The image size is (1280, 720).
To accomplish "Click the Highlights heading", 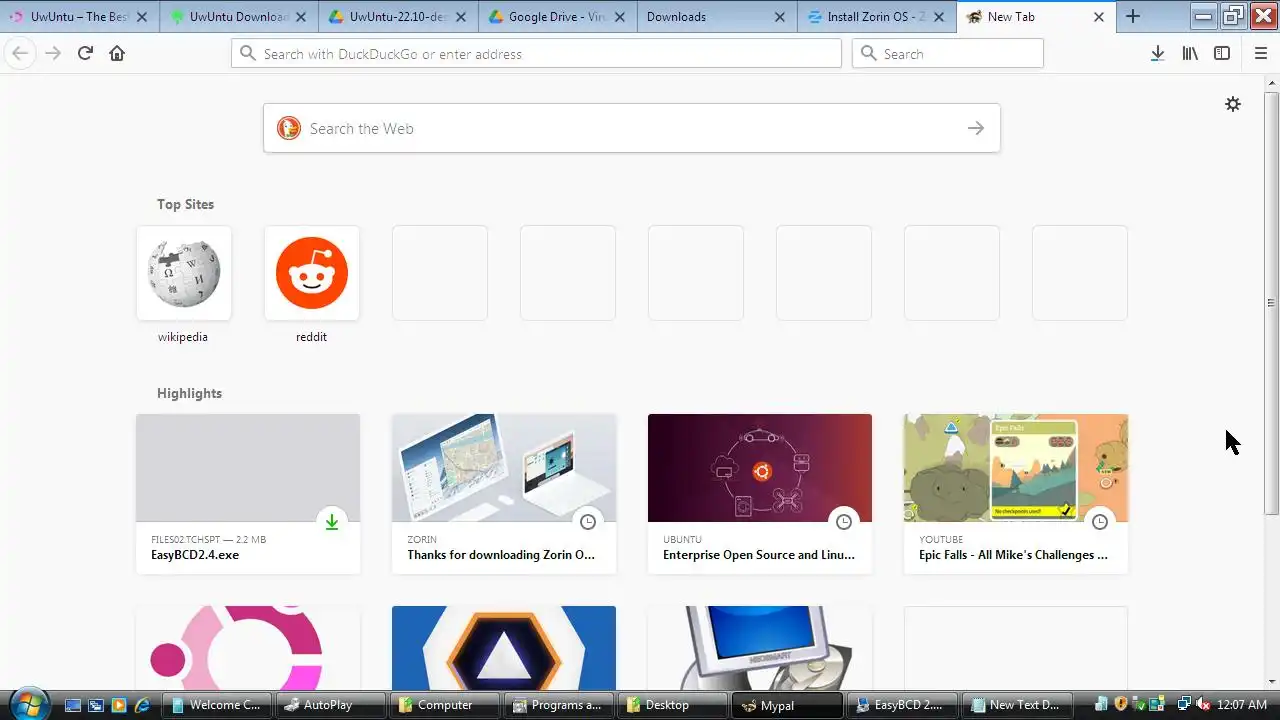I will 189,393.
